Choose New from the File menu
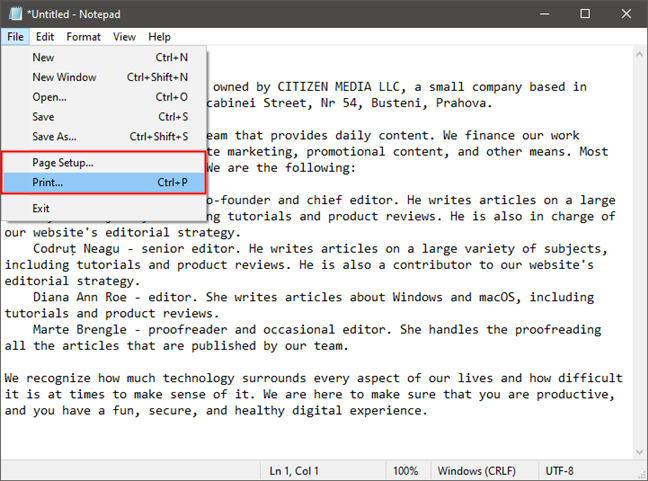Image resolution: width=648 pixels, height=481 pixels. coord(104,57)
